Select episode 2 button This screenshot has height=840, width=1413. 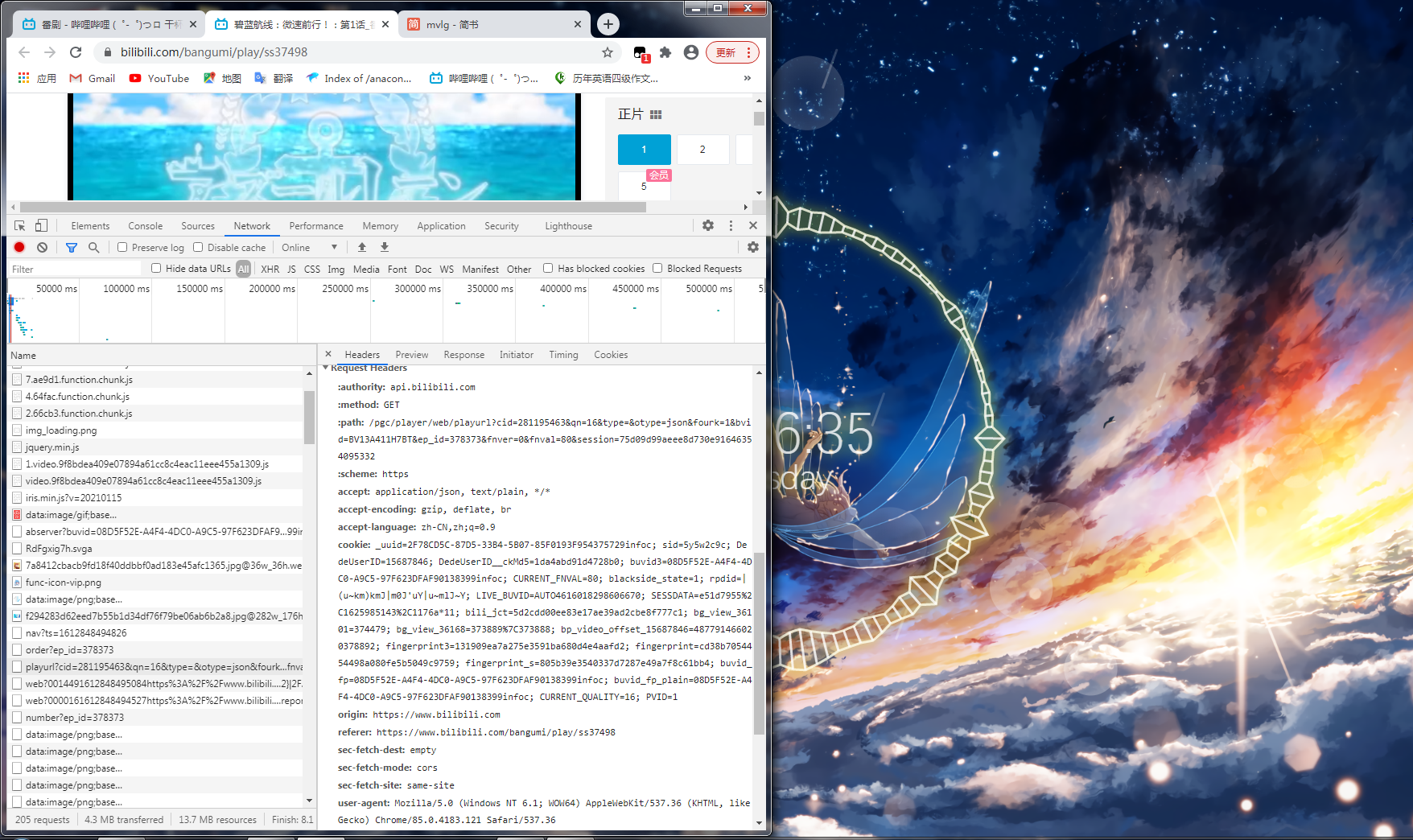point(702,150)
